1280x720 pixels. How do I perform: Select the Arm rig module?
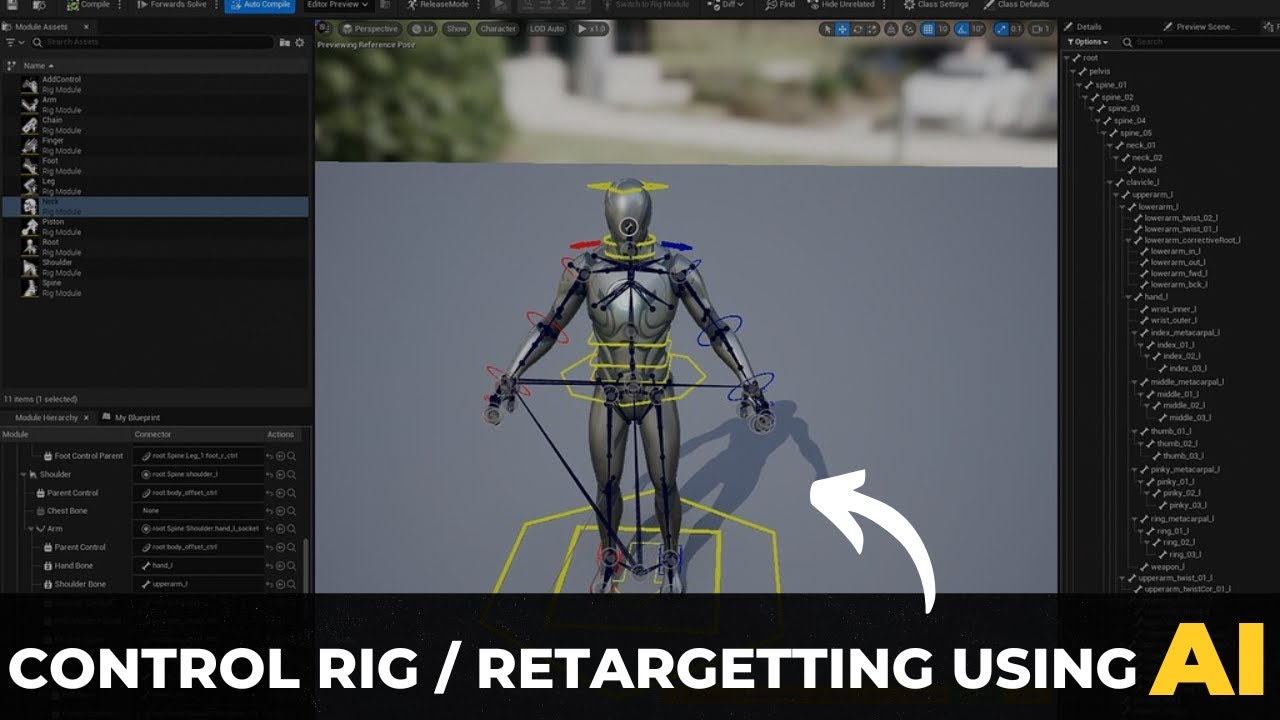[x=155, y=105]
